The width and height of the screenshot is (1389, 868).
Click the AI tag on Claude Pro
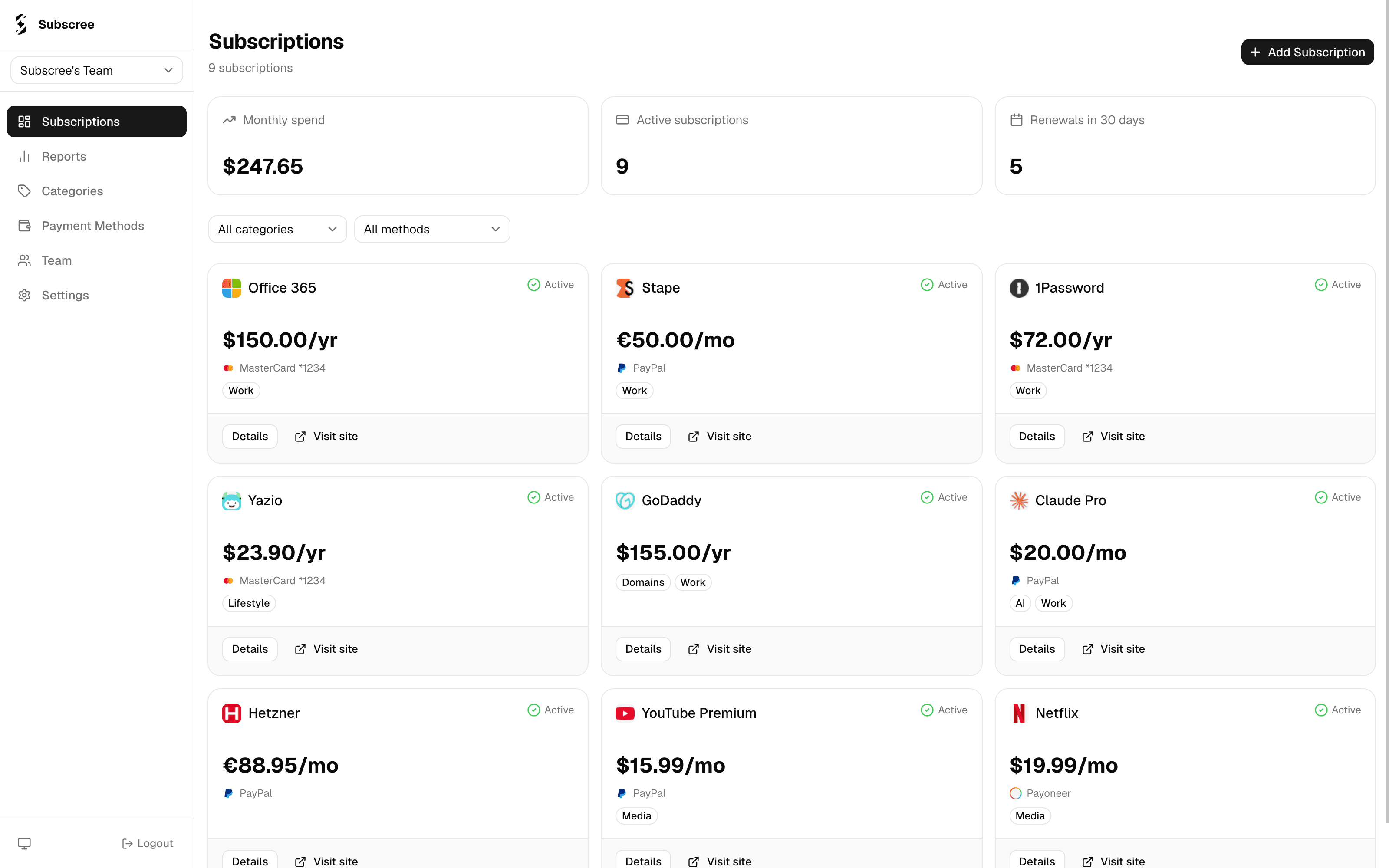[x=1020, y=603]
